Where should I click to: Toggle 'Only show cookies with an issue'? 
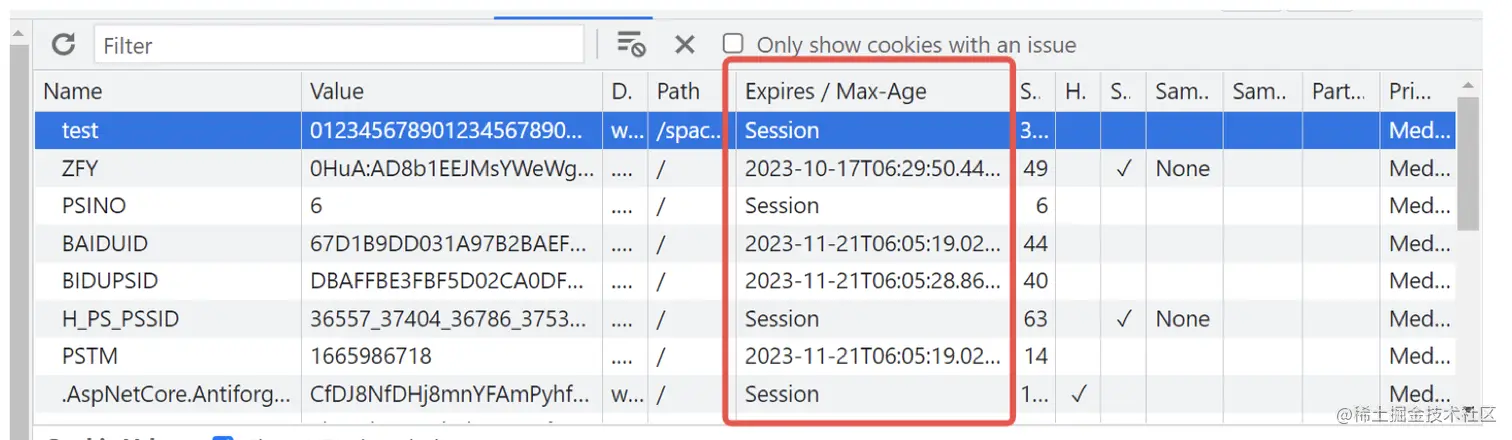733,44
